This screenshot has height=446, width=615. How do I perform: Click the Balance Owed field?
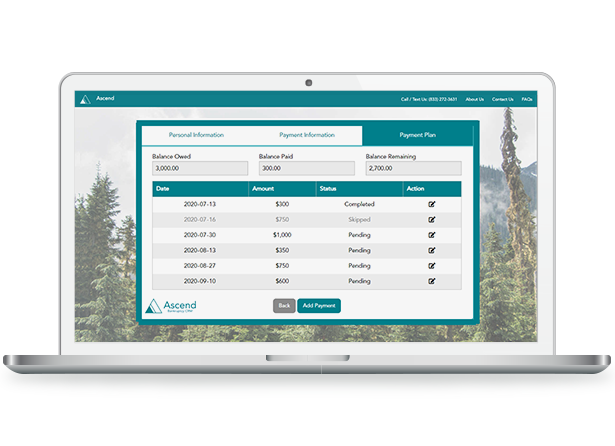[x=199, y=170]
